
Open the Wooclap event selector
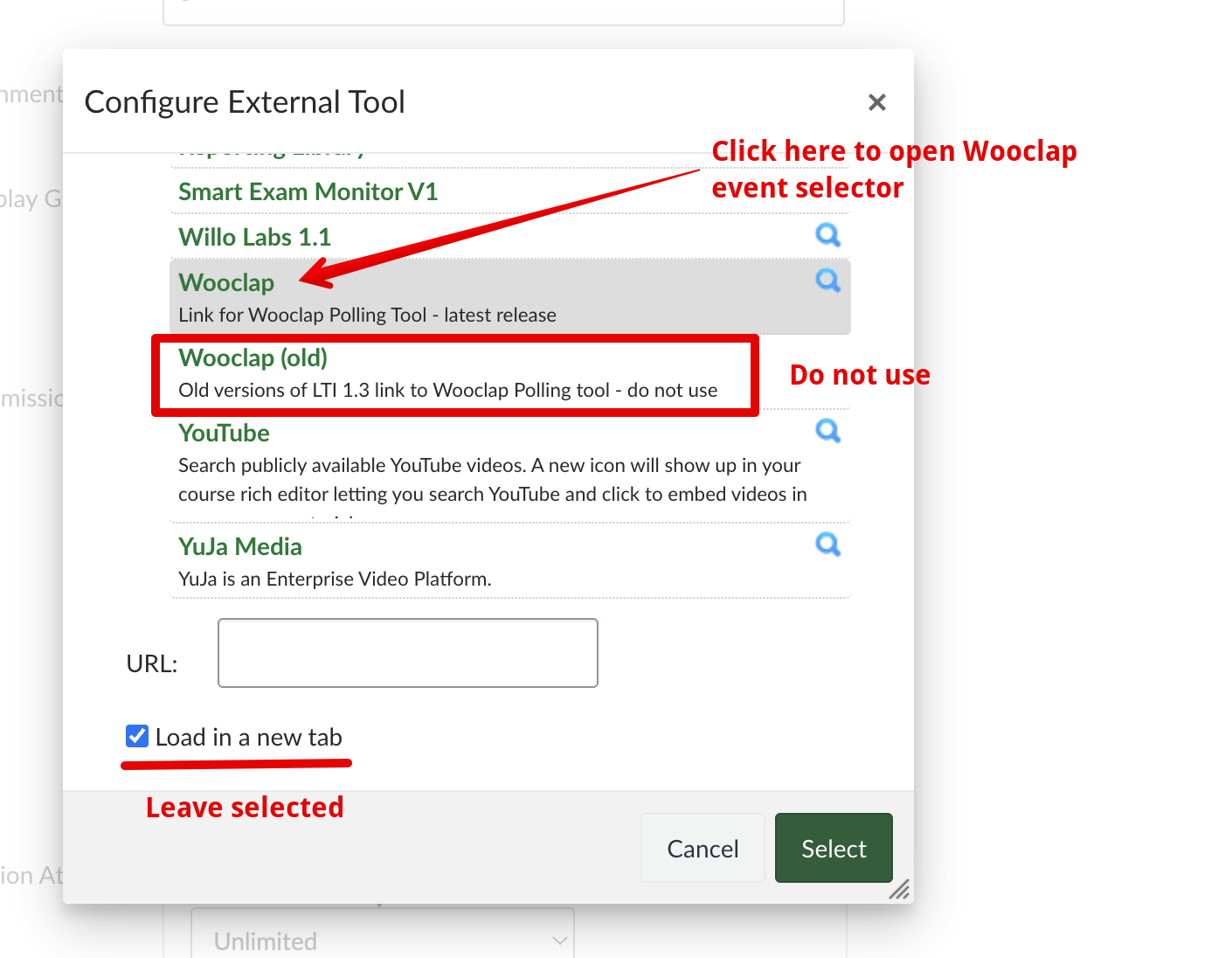[x=226, y=283]
